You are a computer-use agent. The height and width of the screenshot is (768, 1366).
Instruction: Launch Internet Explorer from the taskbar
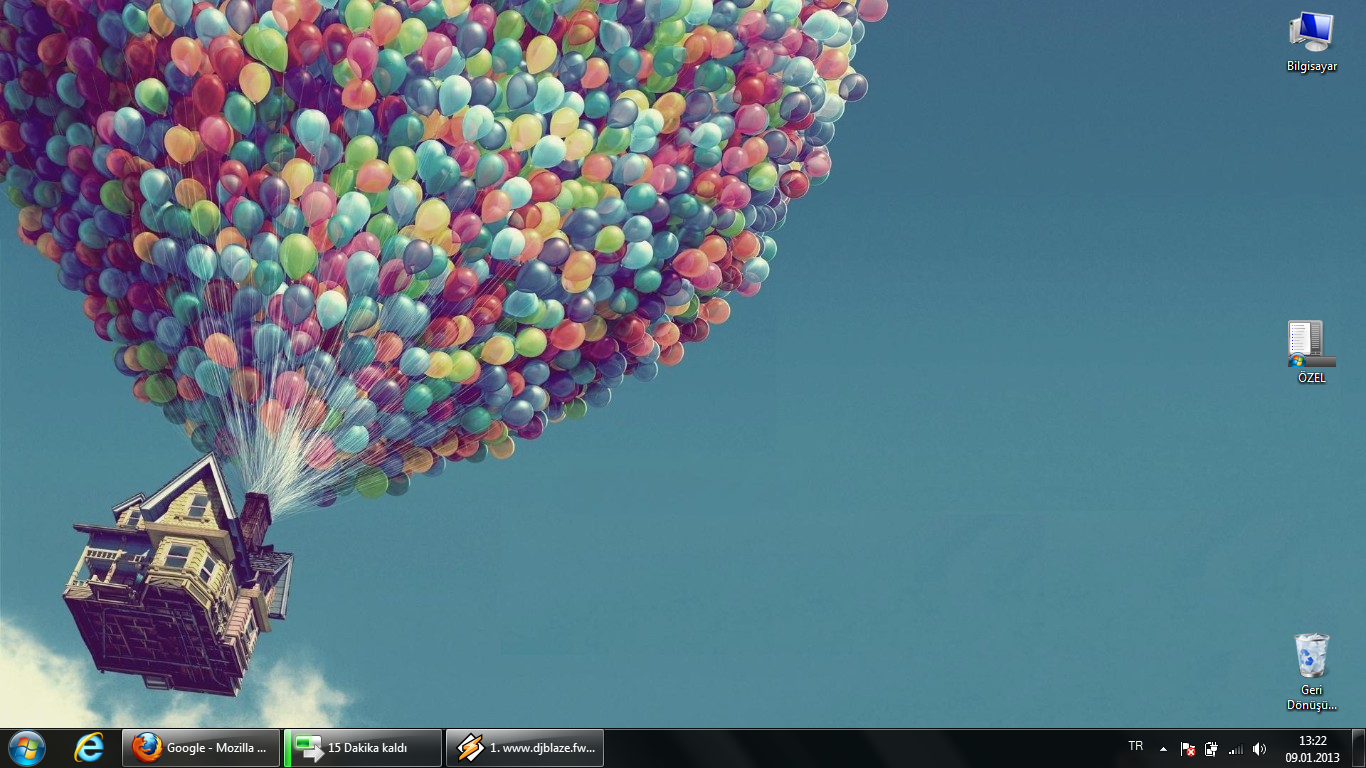click(90, 748)
